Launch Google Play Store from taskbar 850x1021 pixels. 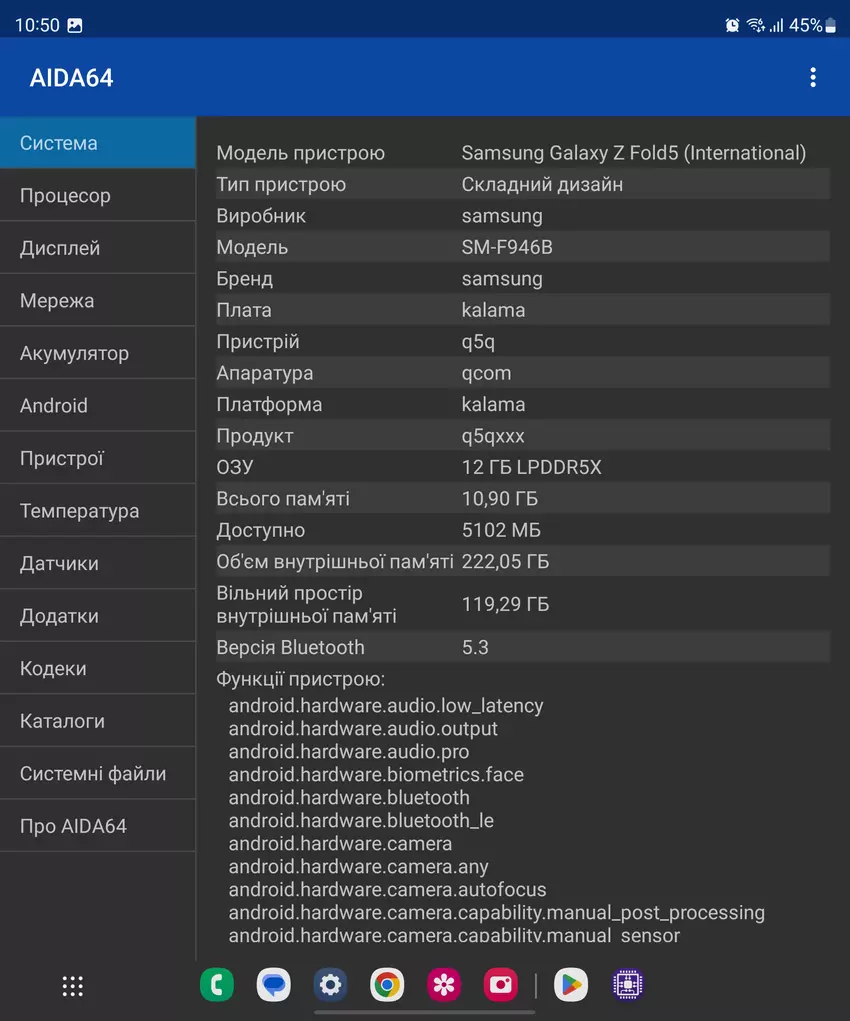tap(571, 986)
